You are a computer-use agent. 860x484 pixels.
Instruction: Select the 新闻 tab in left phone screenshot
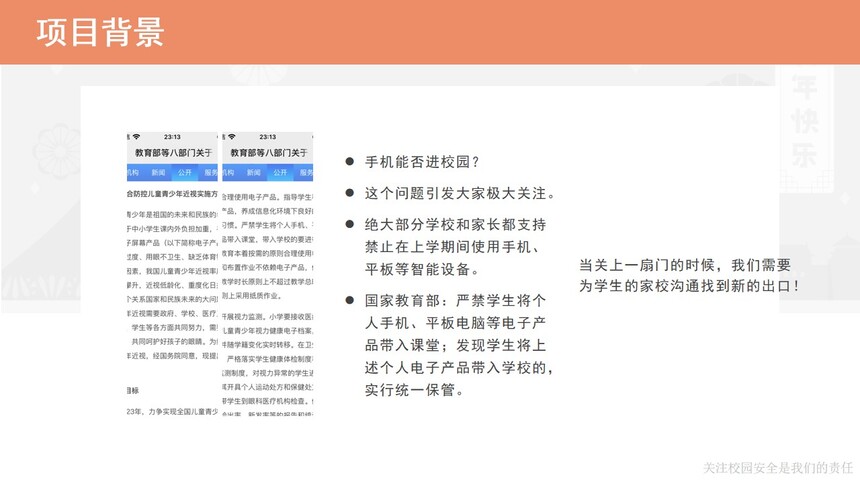pyautogui.click(x=159, y=173)
